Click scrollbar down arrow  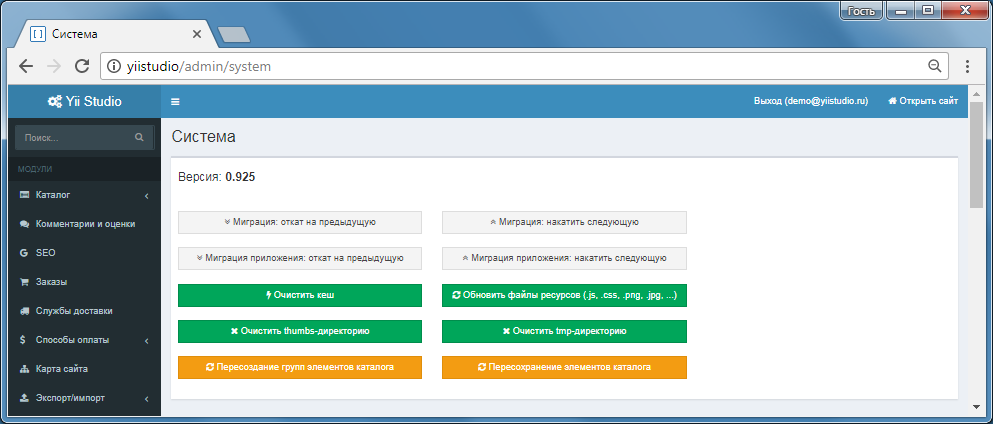point(976,406)
